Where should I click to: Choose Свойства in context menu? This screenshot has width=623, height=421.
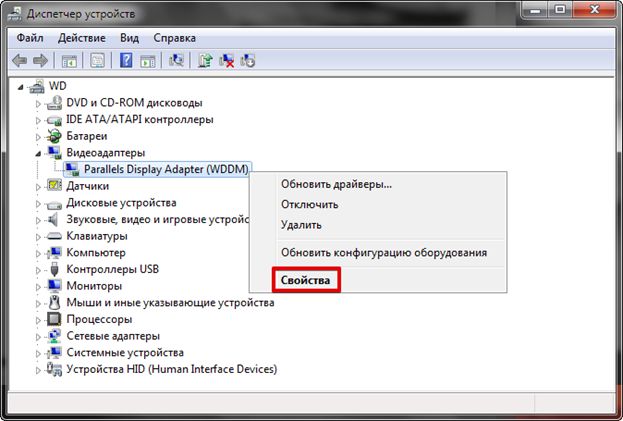(377, 280)
